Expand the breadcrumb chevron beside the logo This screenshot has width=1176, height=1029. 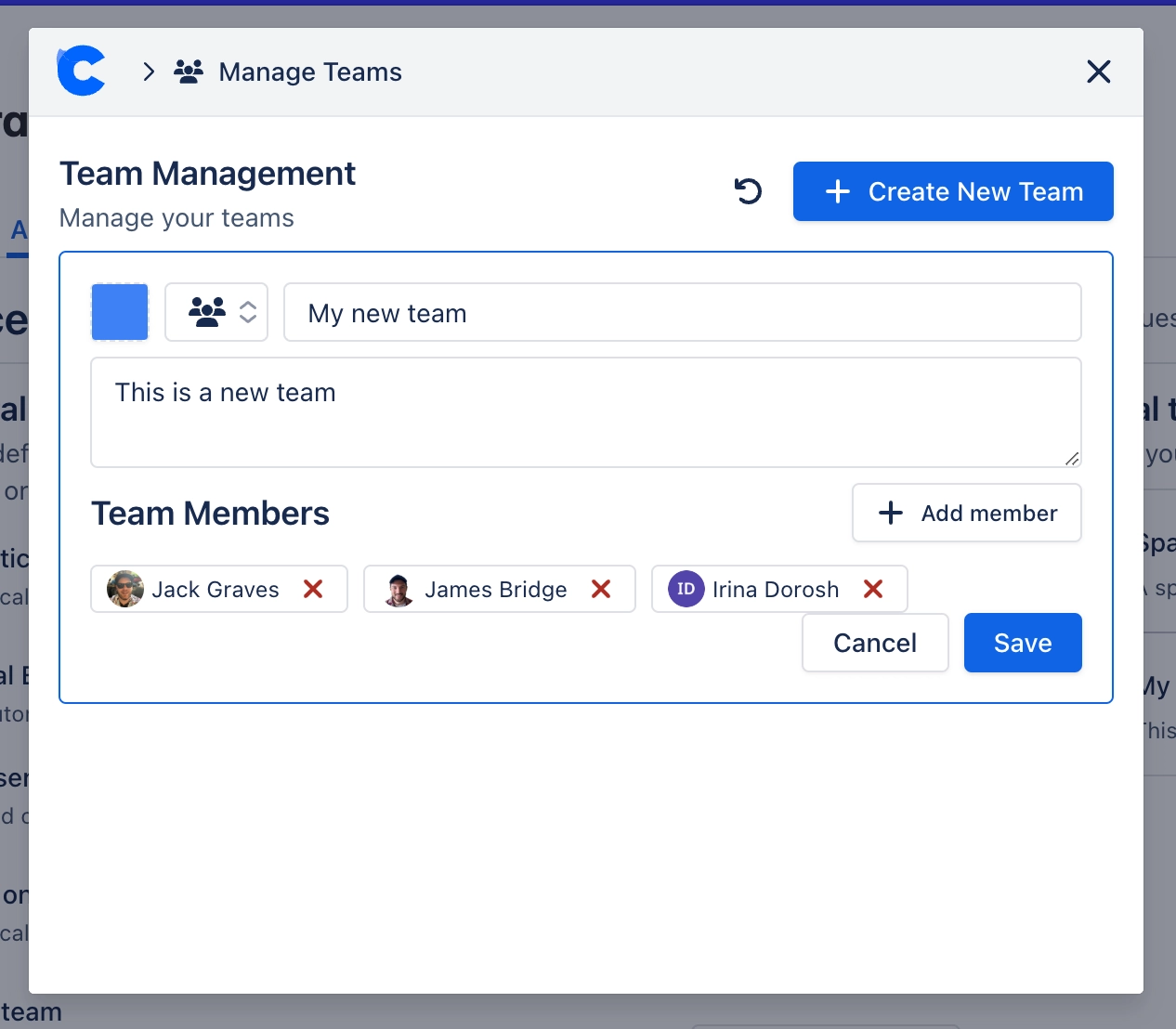[x=149, y=72]
